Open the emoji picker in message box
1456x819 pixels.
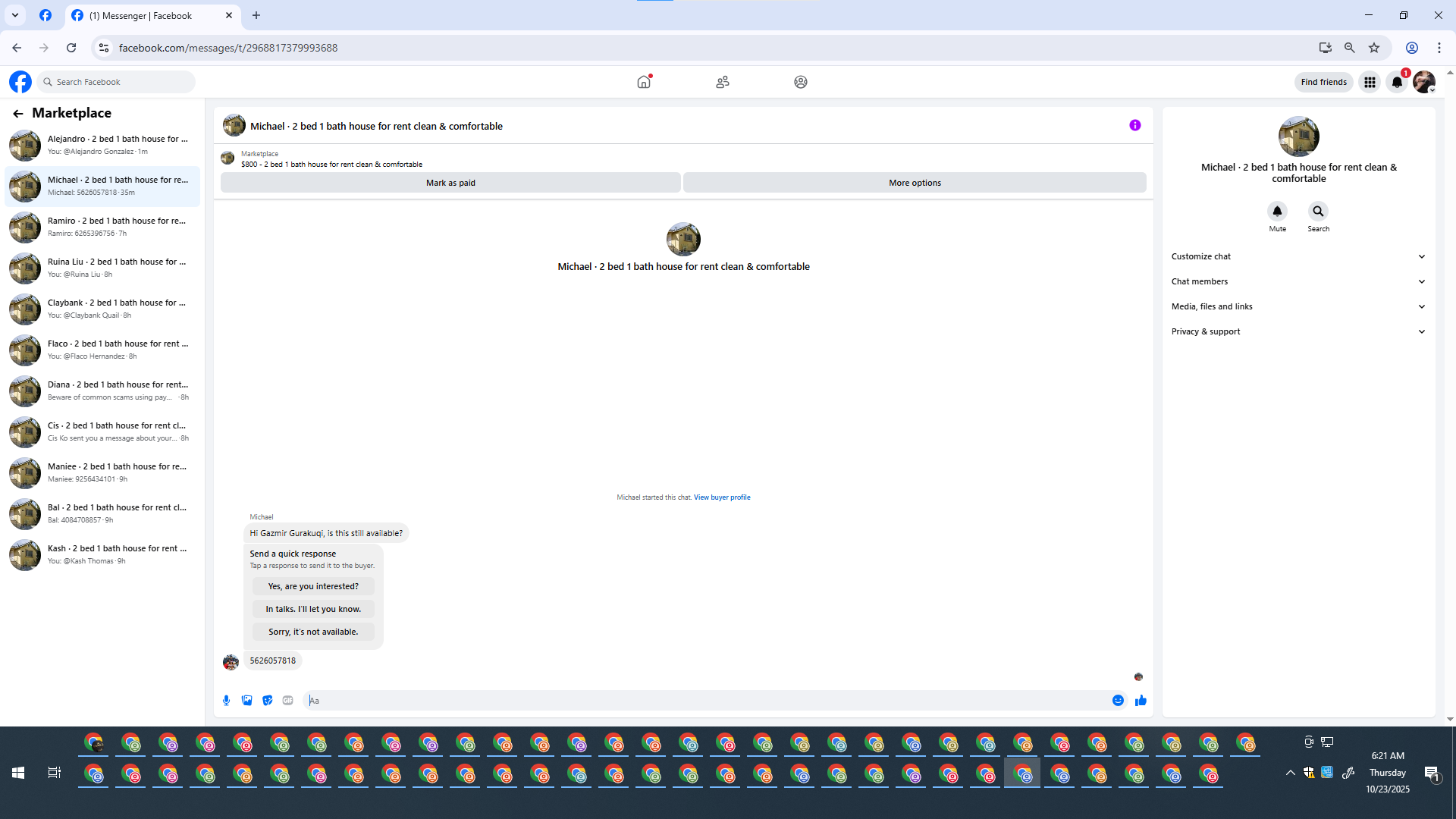1118,701
